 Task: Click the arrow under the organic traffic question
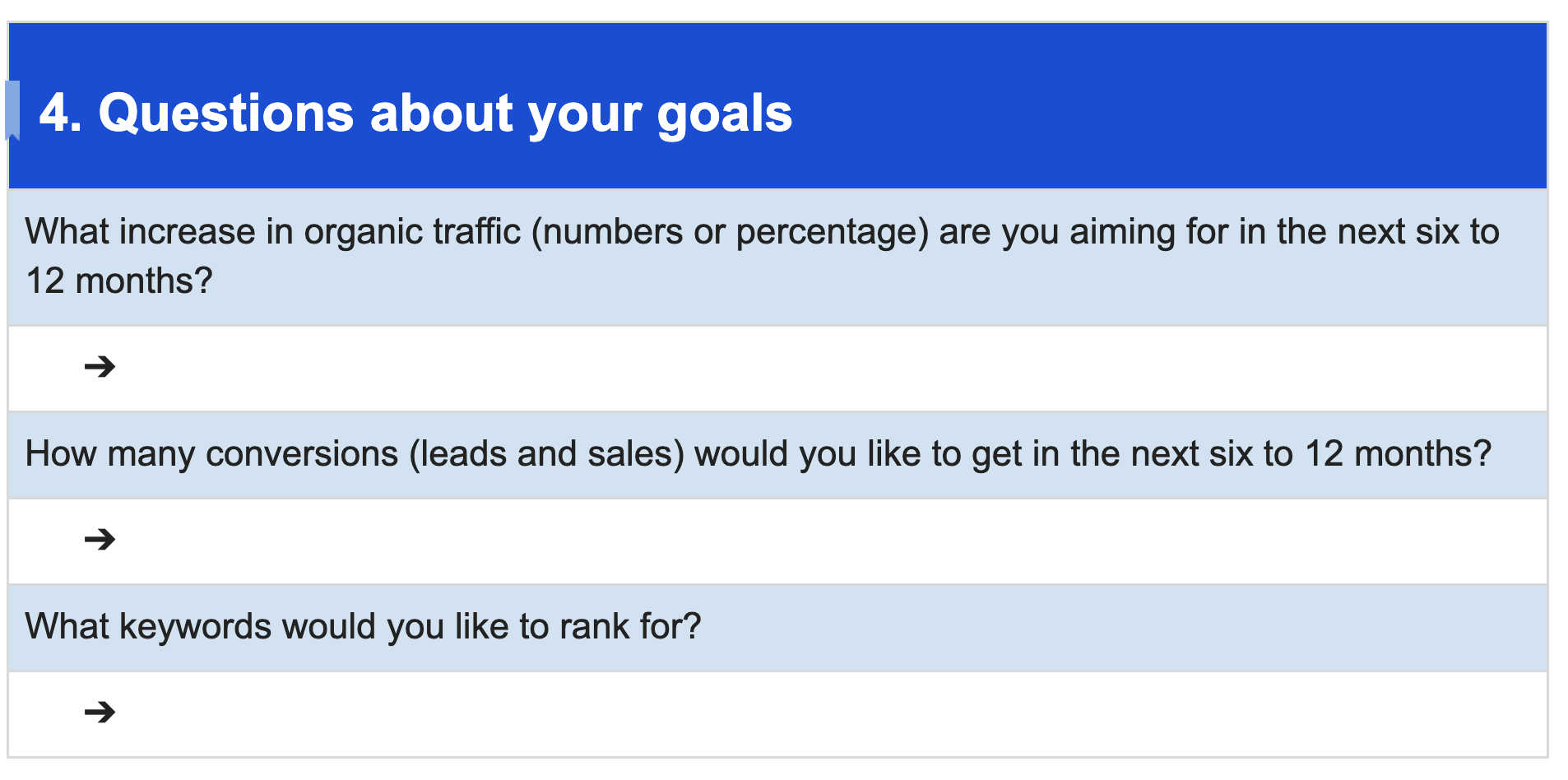pos(100,366)
